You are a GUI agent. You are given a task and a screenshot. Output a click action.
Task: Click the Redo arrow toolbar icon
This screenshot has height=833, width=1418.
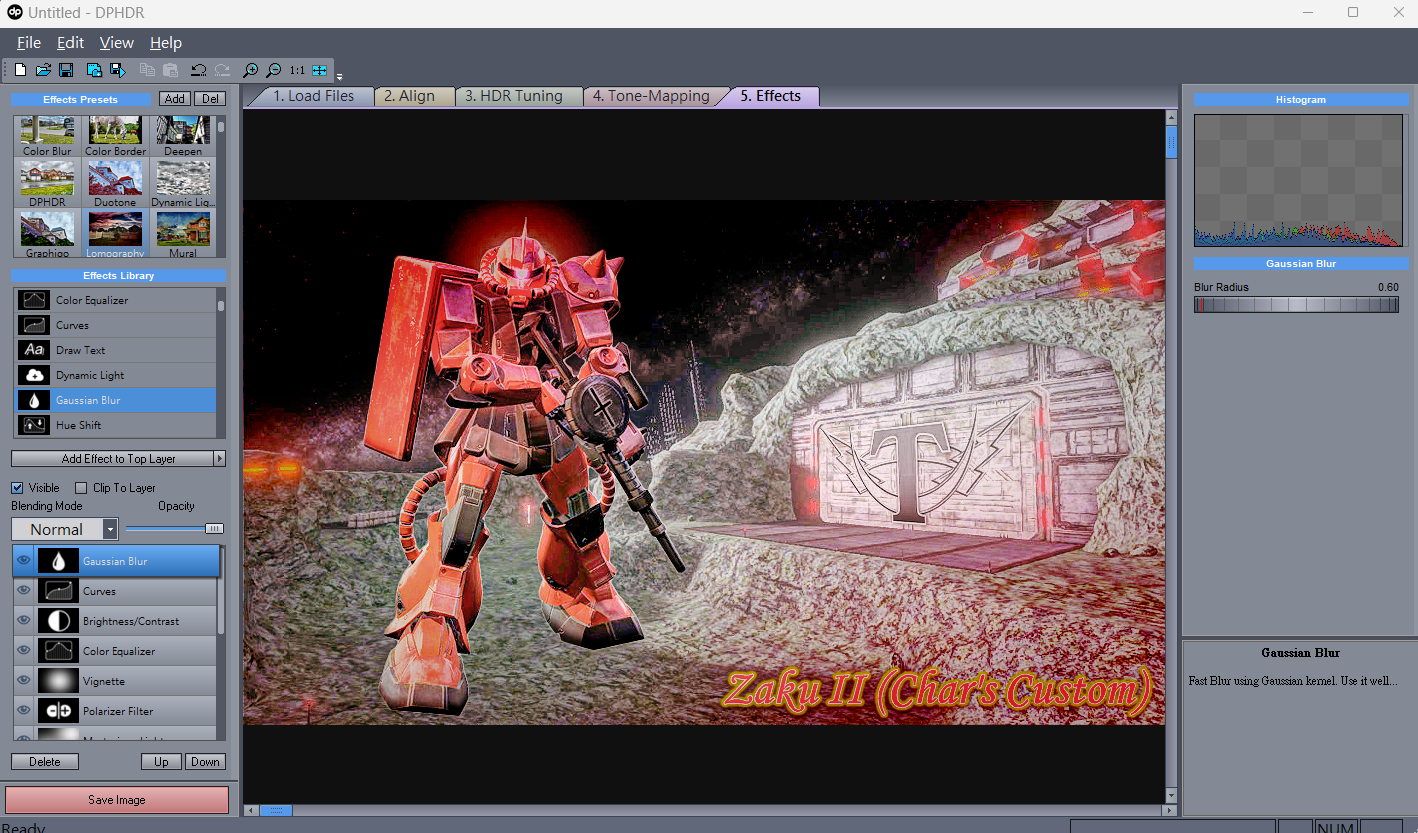click(222, 70)
